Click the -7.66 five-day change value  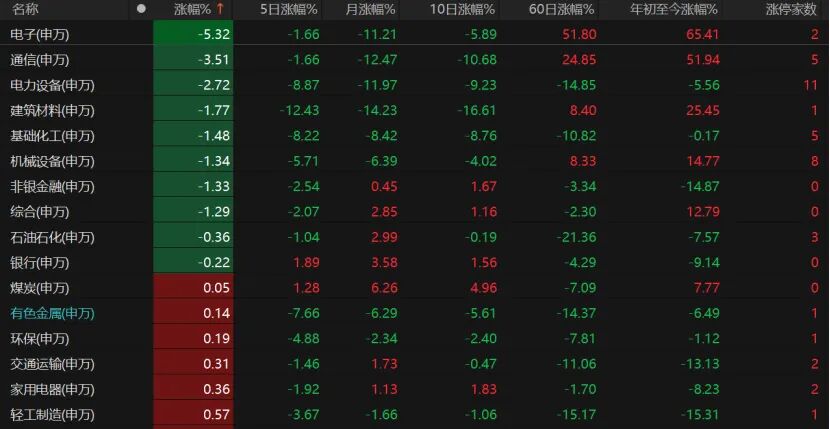tap(303, 314)
